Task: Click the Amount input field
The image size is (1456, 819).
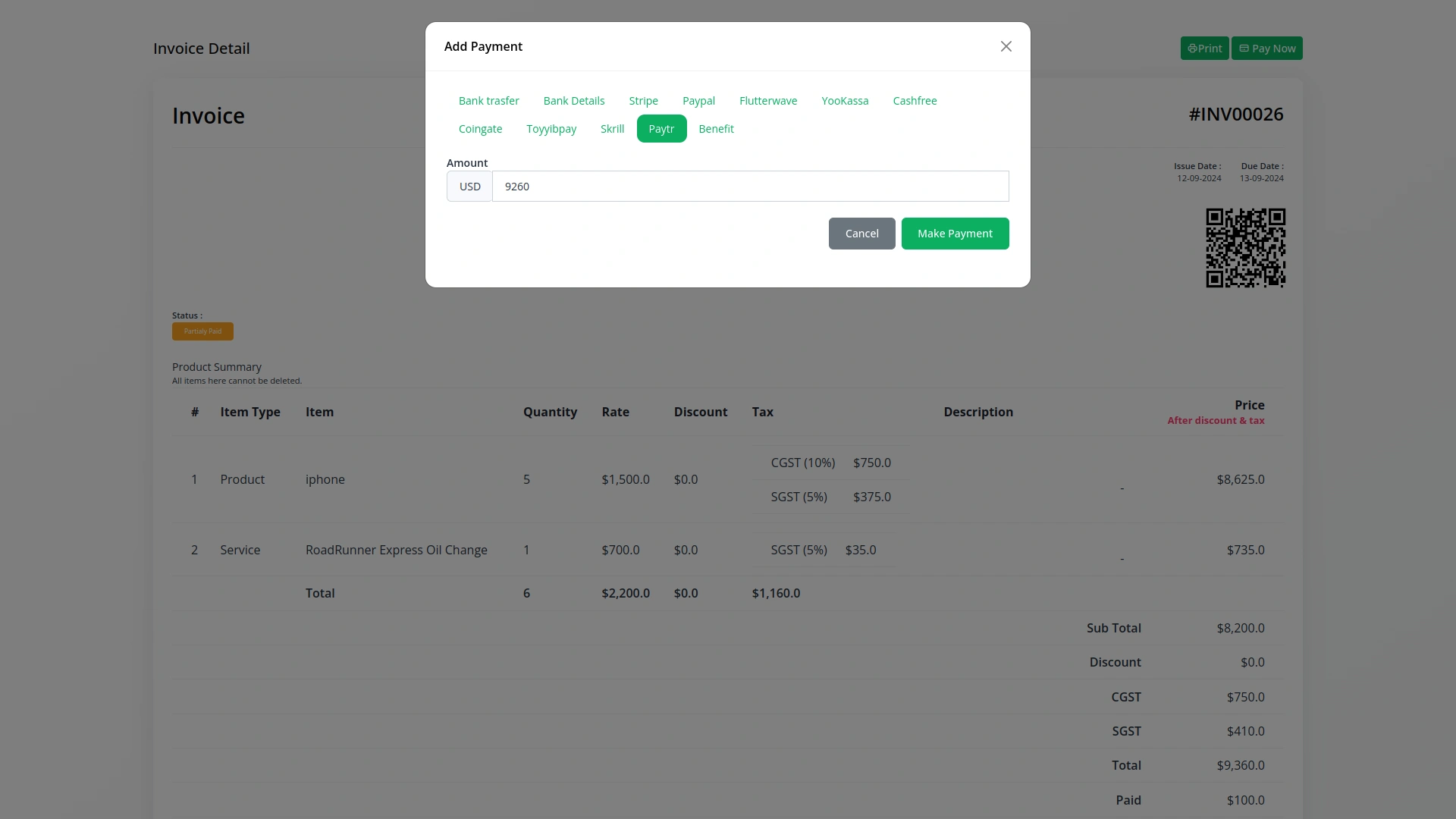Action: [750, 187]
